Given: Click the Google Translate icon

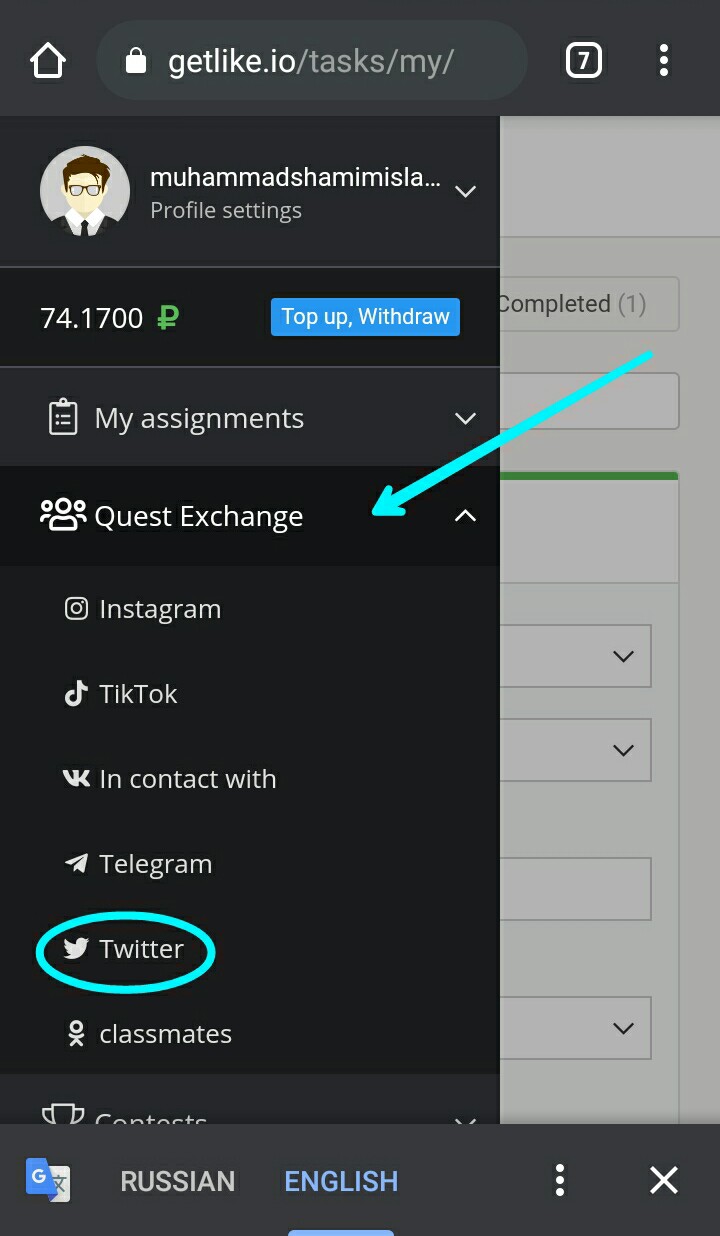Looking at the screenshot, I should 48,1180.
